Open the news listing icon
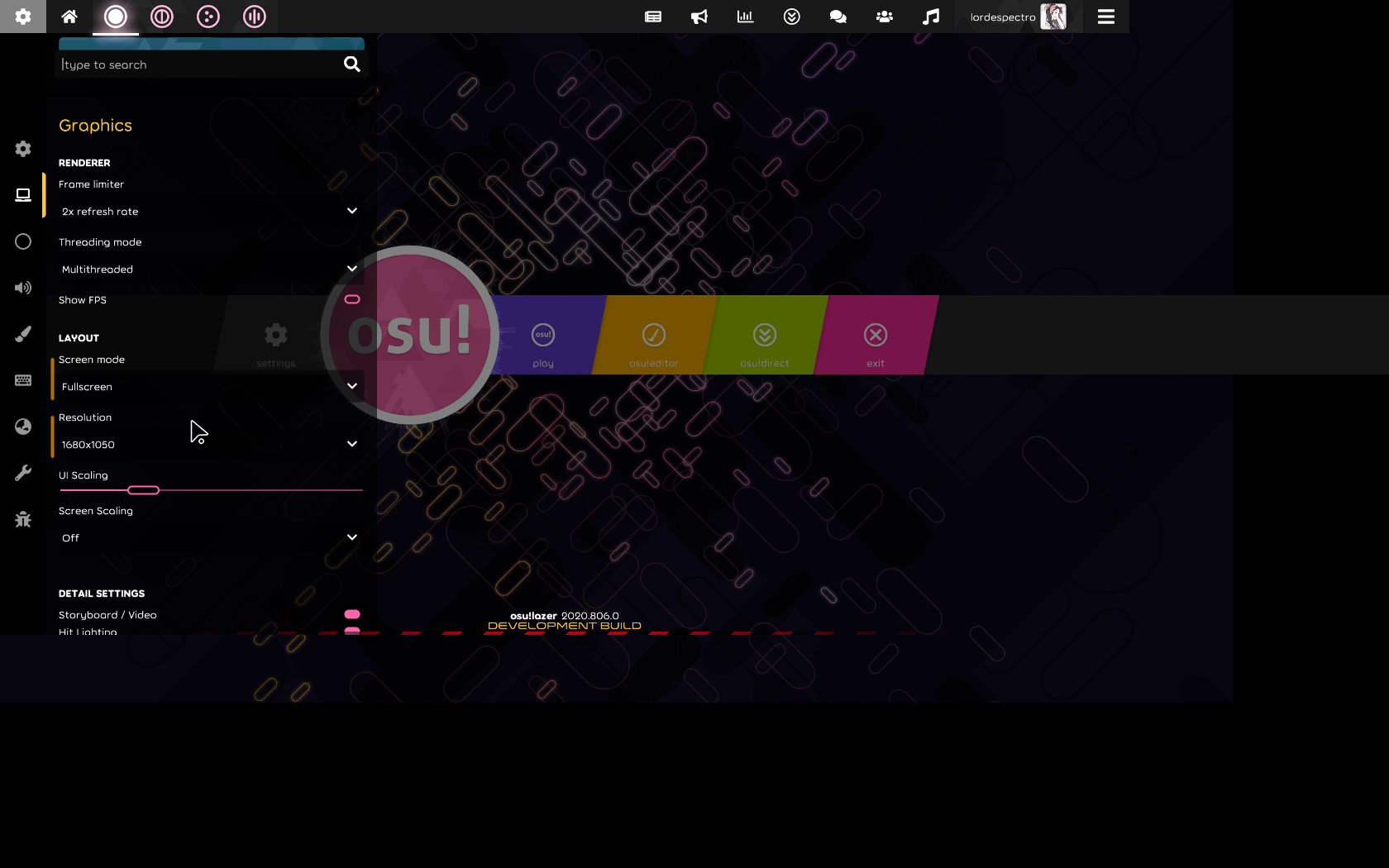Image resolution: width=1389 pixels, height=868 pixels. coord(653,17)
